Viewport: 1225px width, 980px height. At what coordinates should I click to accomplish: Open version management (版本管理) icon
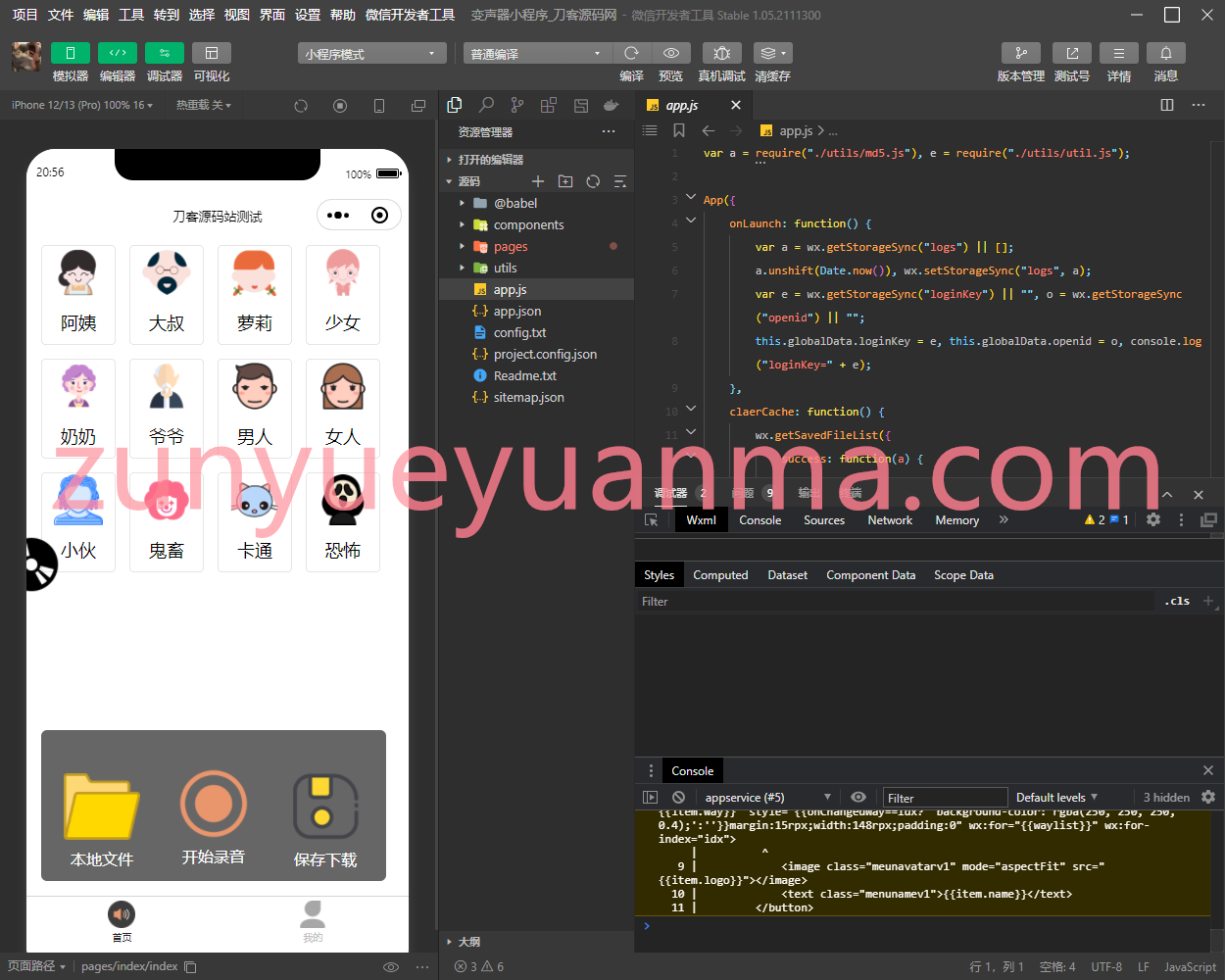(1021, 53)
